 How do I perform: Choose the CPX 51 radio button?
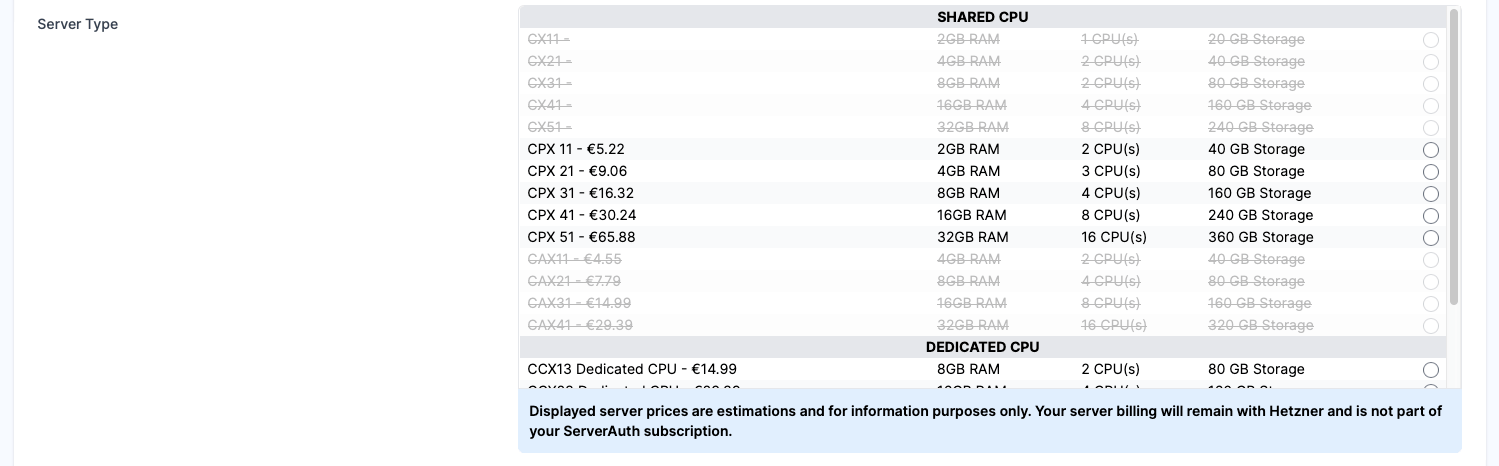pos(1430,238)
